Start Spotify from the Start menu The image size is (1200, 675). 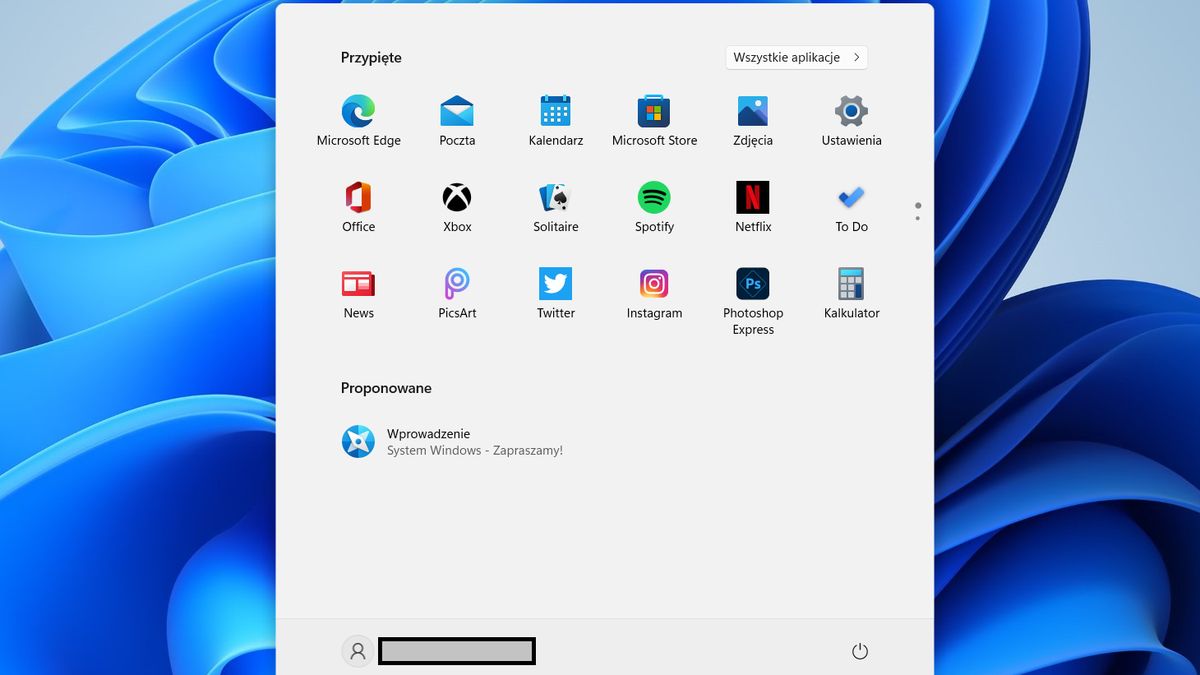pyautogui.click(x=654, y=199)
